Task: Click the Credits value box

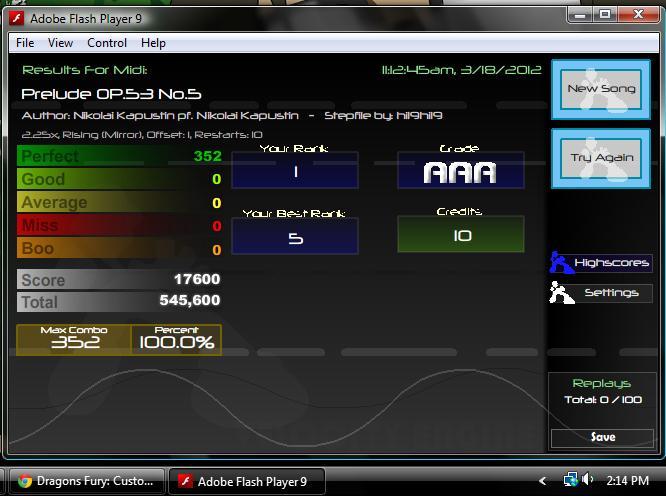Action: pos(461,234)
